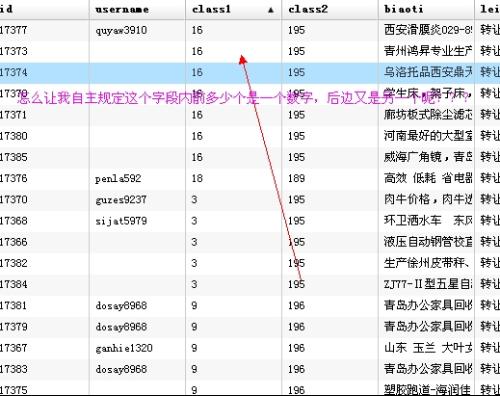The width and height of the screenshot is (500, 396).
Task: Click biaoti cell starting 环卫洒水车
Action: [x=428, y=221]
